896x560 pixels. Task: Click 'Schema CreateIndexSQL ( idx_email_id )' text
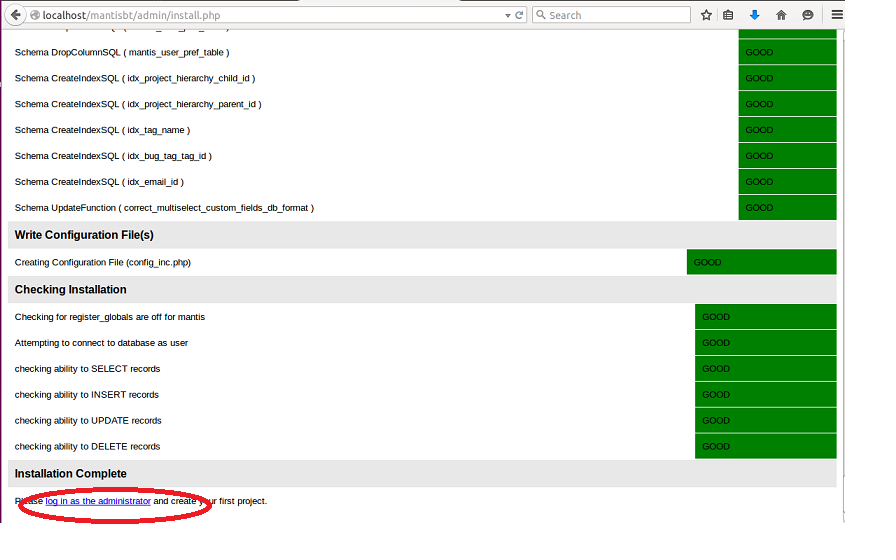[x=99, y=182]
